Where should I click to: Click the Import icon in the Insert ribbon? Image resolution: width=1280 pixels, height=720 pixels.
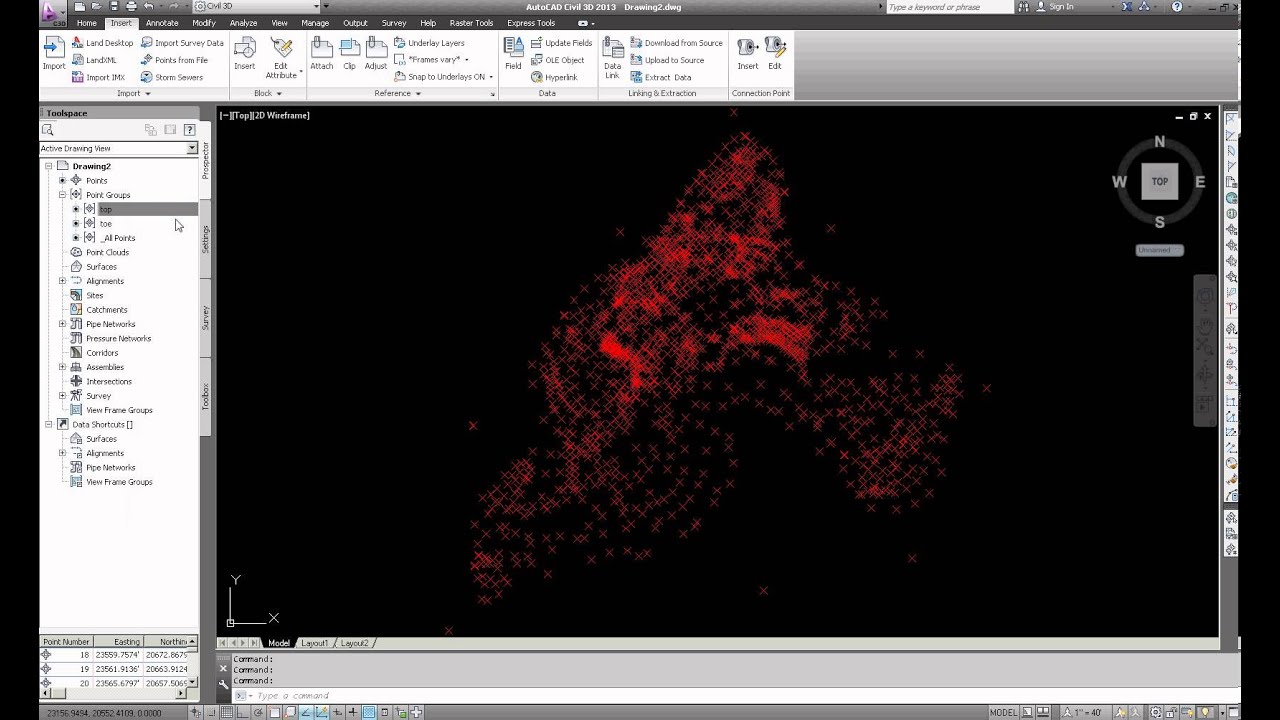(53, 53)
